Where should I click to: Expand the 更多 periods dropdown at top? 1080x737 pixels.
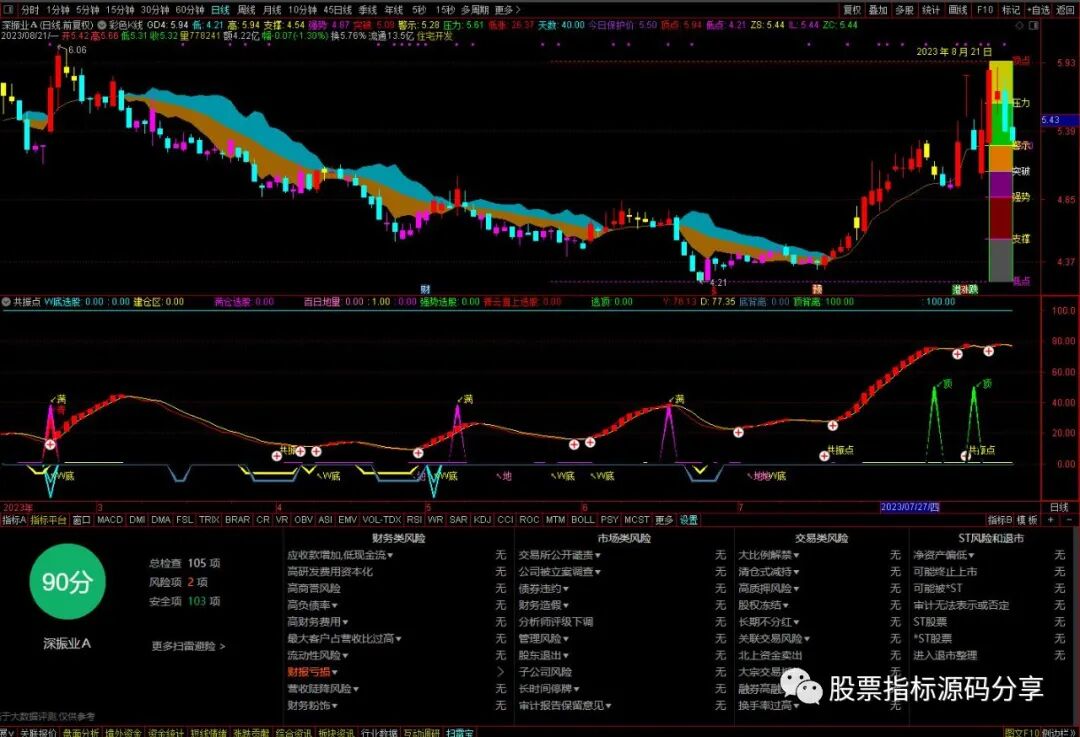[x=507, y=10]
